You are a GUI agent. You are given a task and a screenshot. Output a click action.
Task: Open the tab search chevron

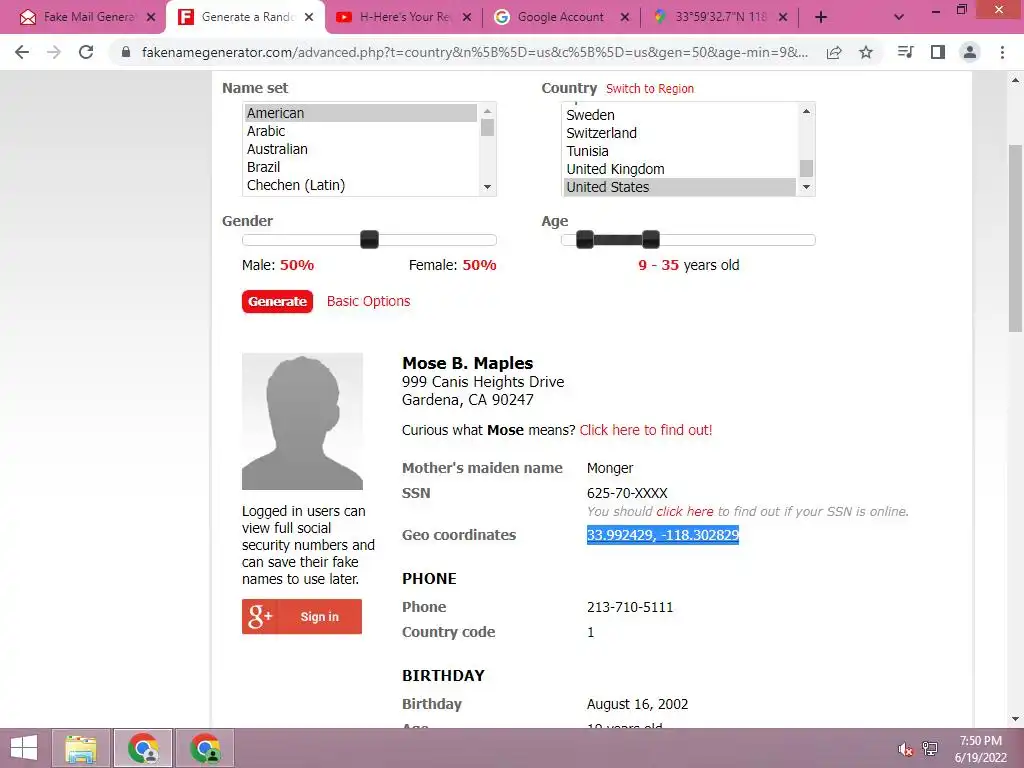point(899,17)
